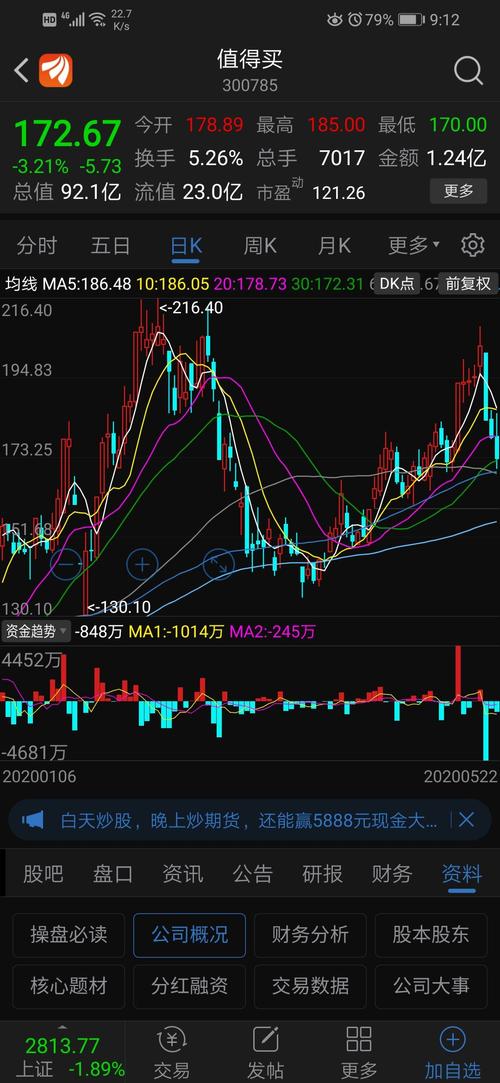Image resolution: width=500 pixels, height=1083 pixels.
Task: Dismiss the futures promotion banner
Action: tap(466, 820)
